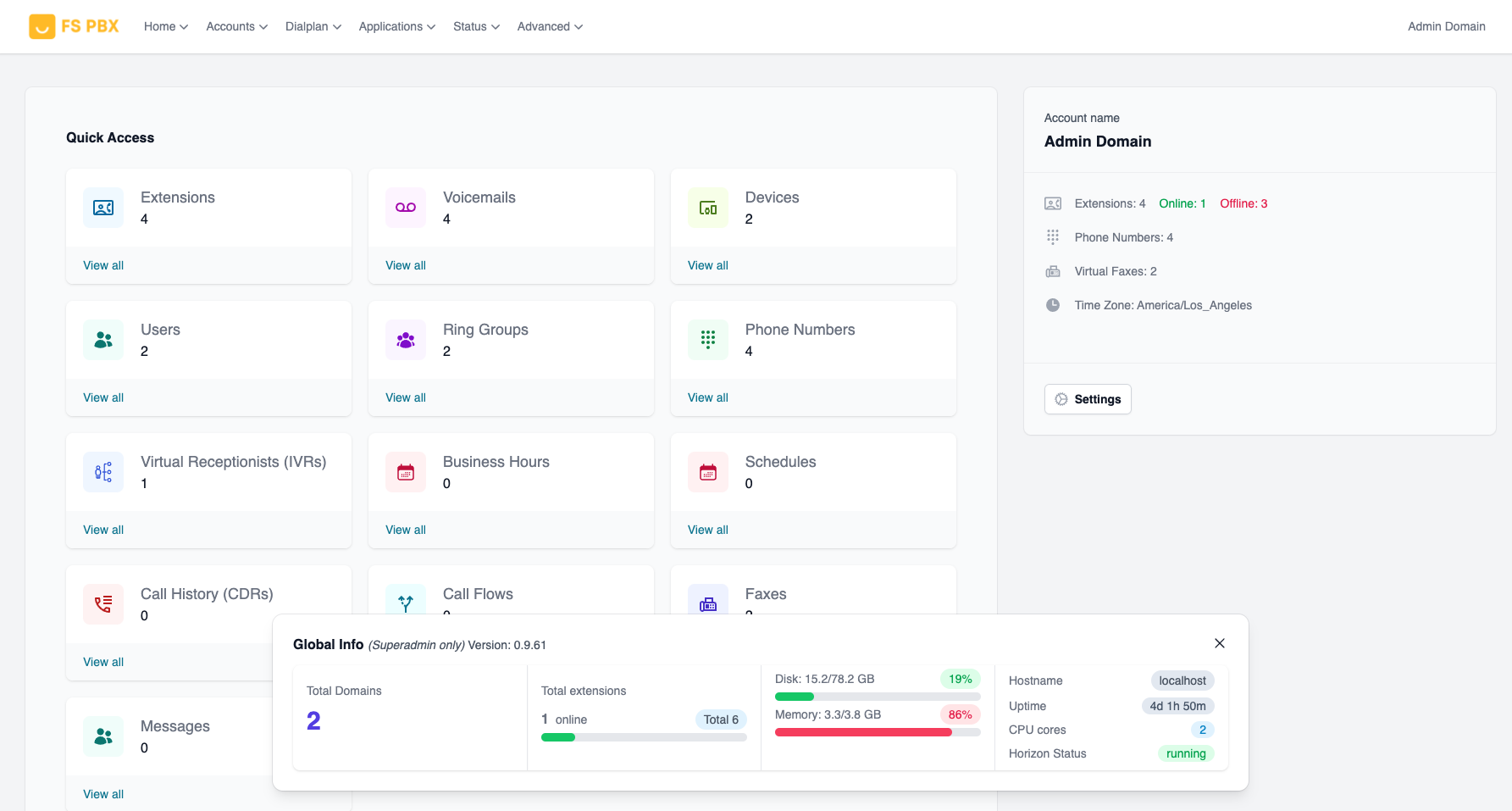Open Virtual Receptionists via its IVR icon
The width and height of the screenshot is (1512, 811).
point(102,471)
